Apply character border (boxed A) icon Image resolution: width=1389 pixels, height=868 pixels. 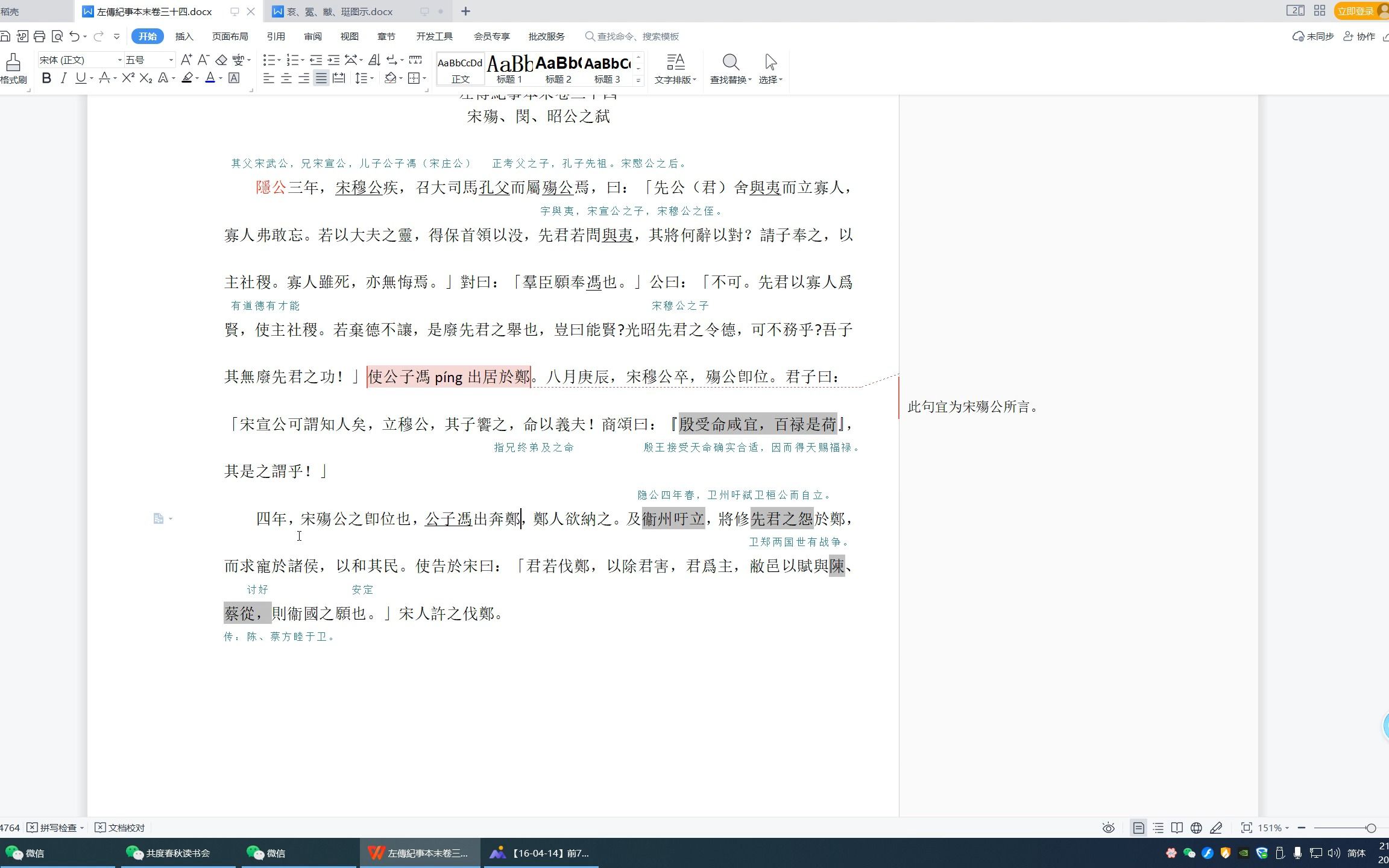click(x=234, y=78)
